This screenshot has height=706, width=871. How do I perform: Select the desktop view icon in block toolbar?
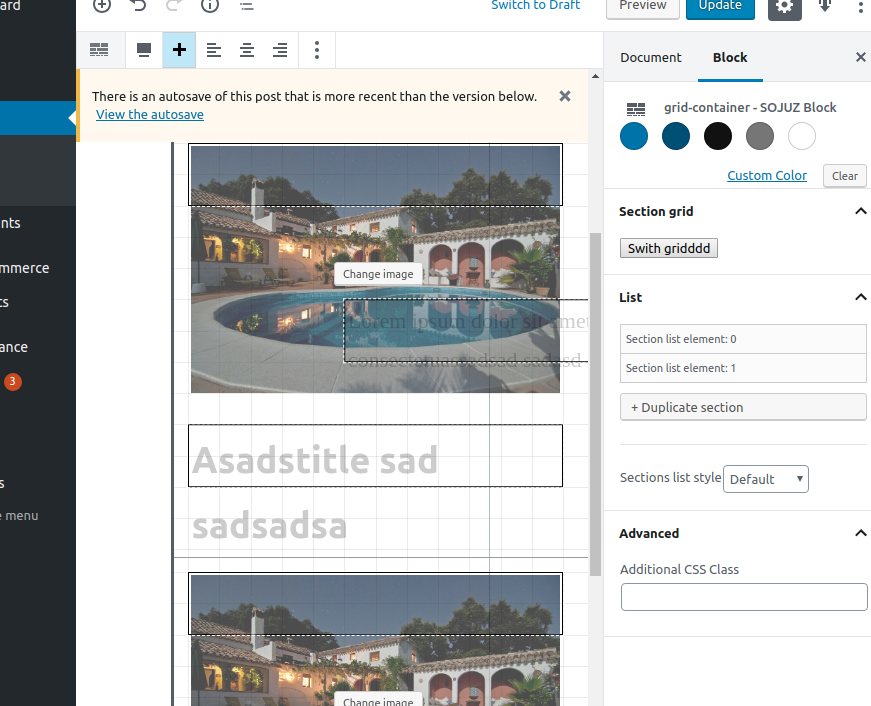(x=144, y=50)
